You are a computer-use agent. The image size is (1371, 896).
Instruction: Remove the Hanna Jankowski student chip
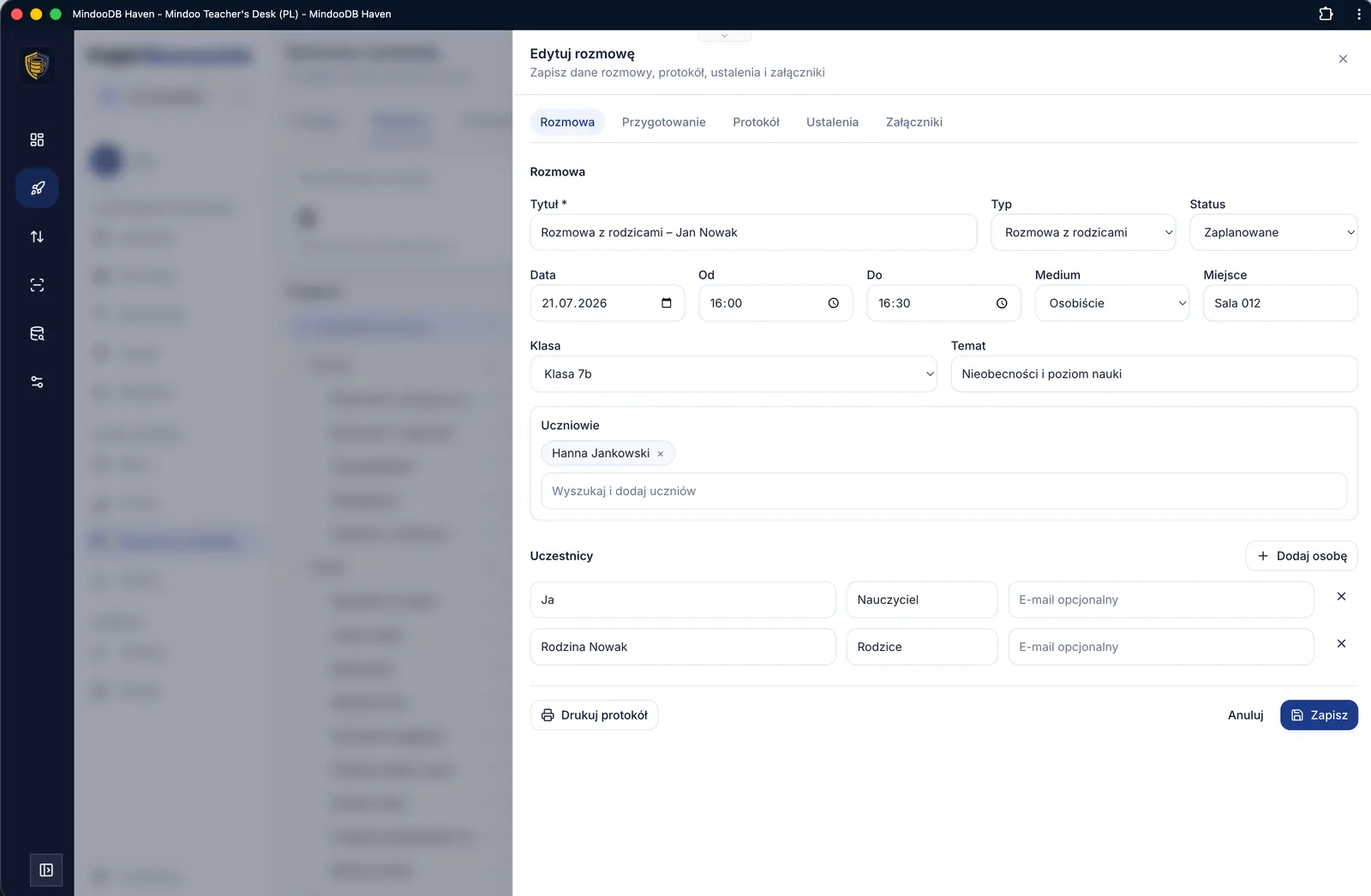tap(660, 454)
